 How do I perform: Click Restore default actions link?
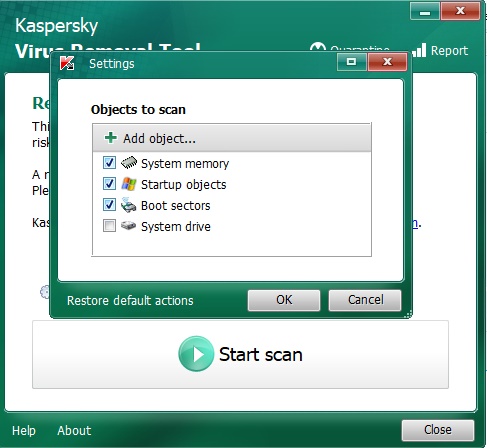(x=130, y=301)
